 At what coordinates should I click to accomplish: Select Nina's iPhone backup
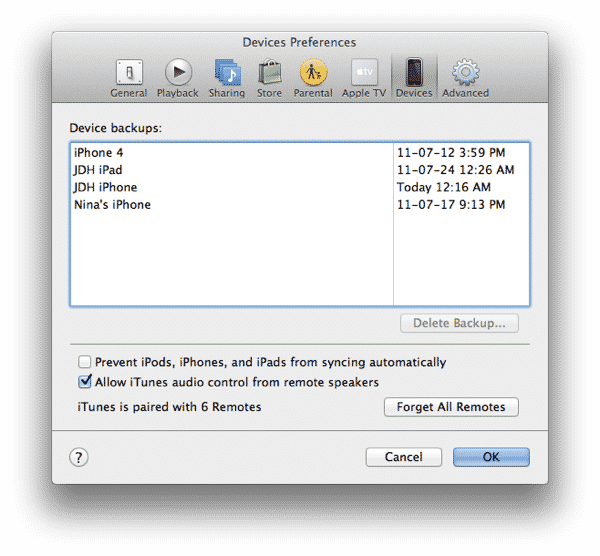point(112,204)
